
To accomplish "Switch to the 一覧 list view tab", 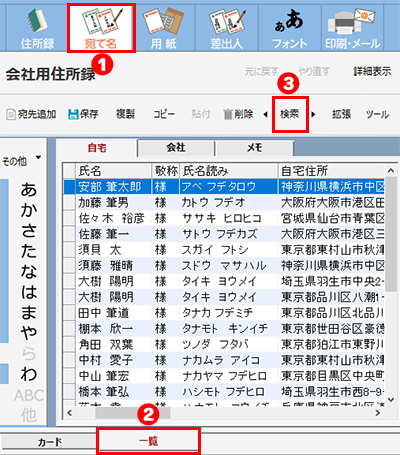I will [148, 442].
